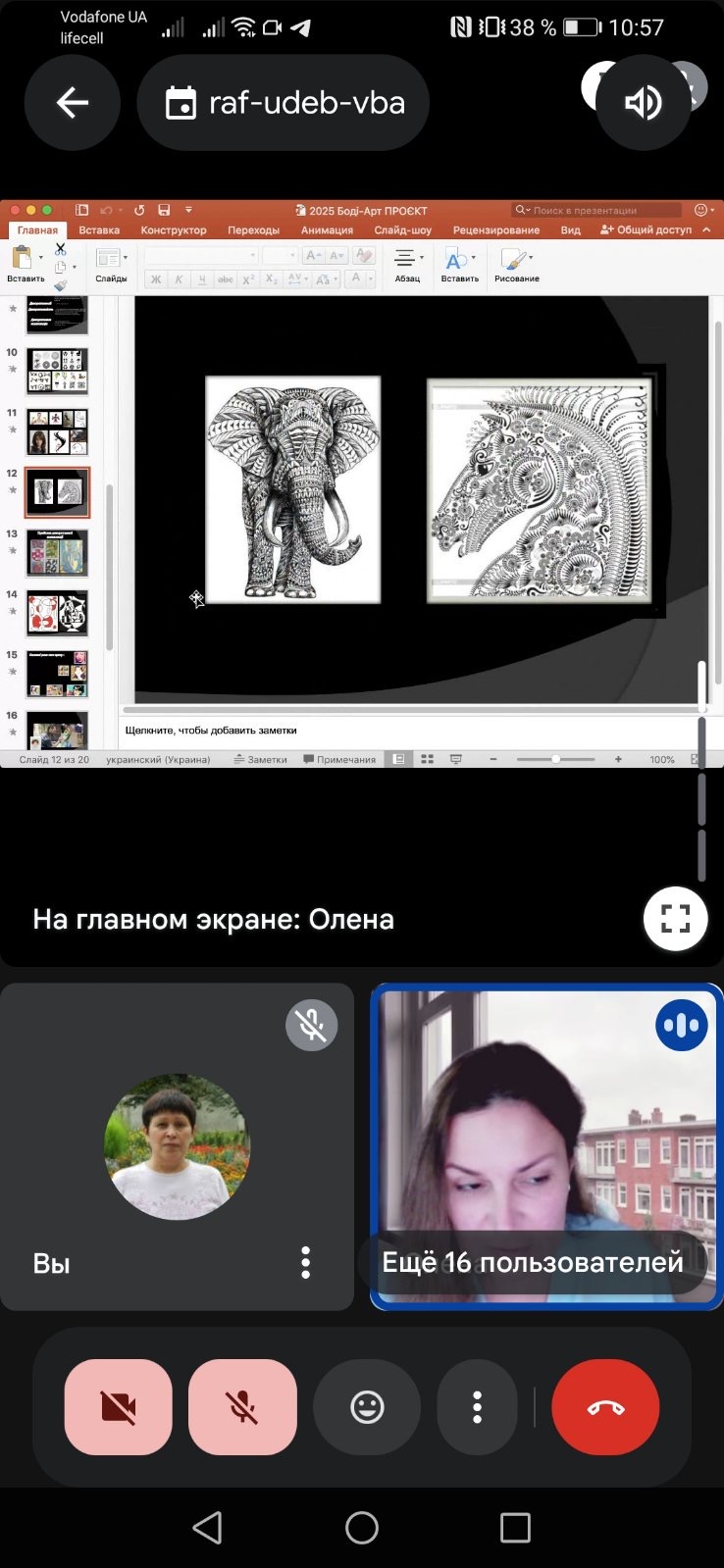This screenshot has width=724, height=1568.
Task: Open the raf-udeb-vba meeting details
Action: (284, 102)
